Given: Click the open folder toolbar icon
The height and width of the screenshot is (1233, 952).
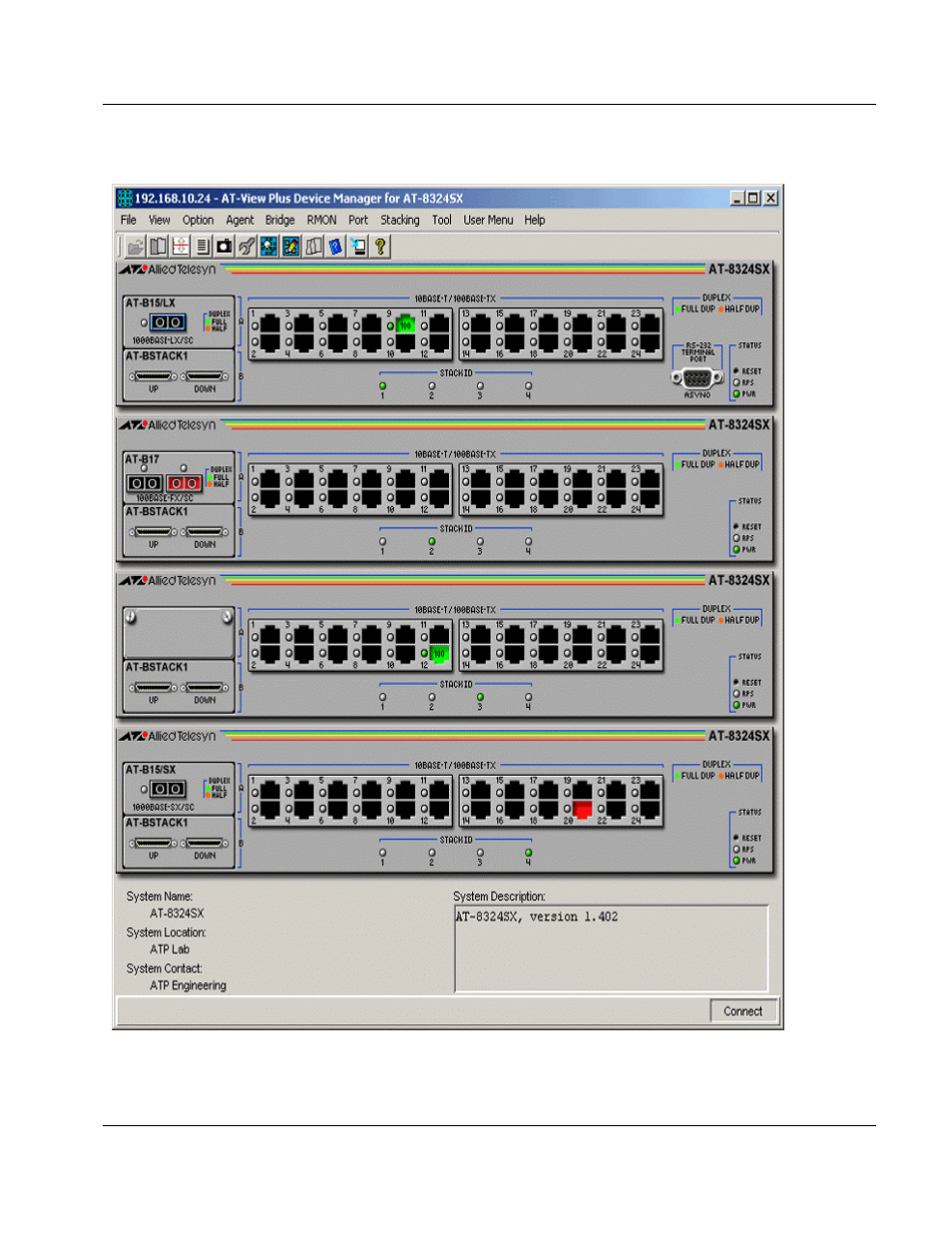Looking at the screenshot, I should pos(136,246).
